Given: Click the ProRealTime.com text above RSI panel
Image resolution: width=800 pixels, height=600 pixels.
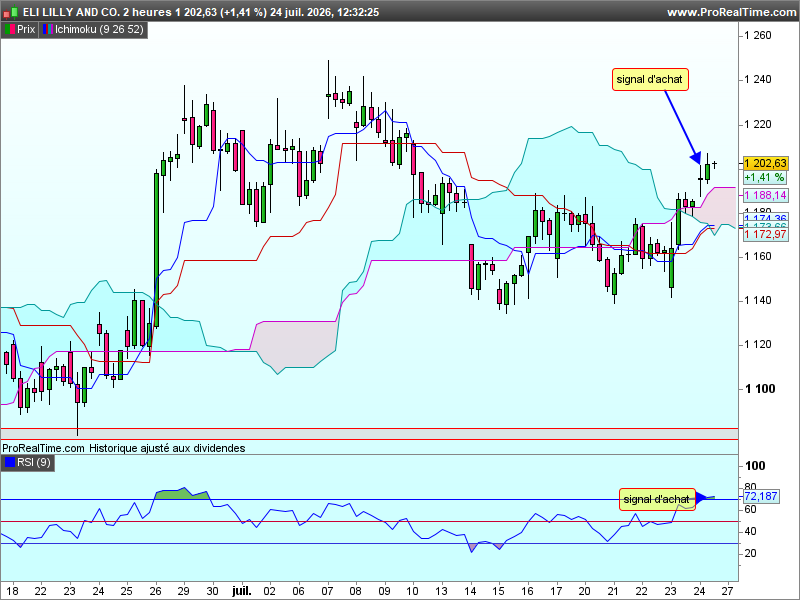Looking at the screenshot, I should click(43, 448).
